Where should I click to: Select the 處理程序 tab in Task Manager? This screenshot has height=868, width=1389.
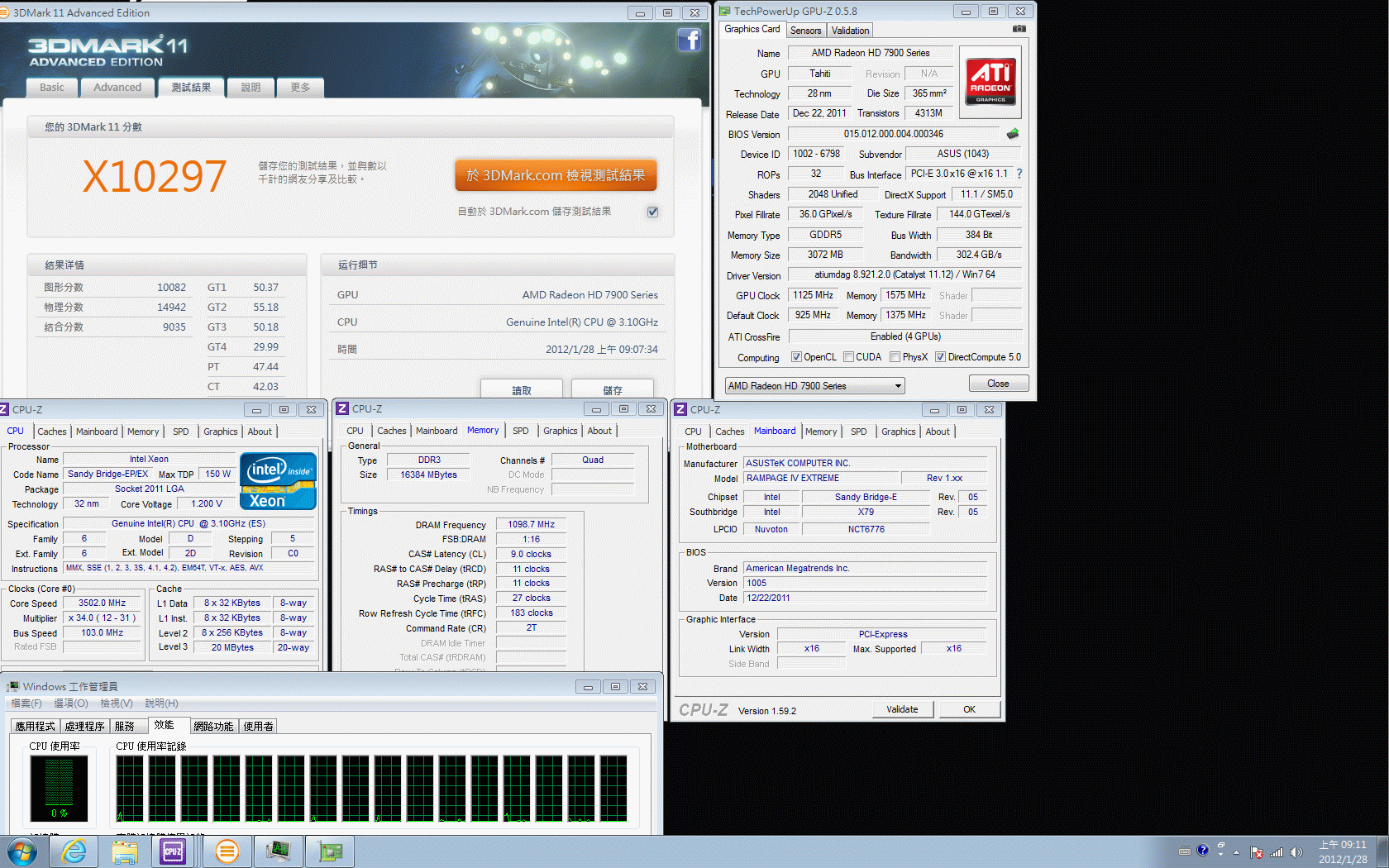click(x=84, y=726)
